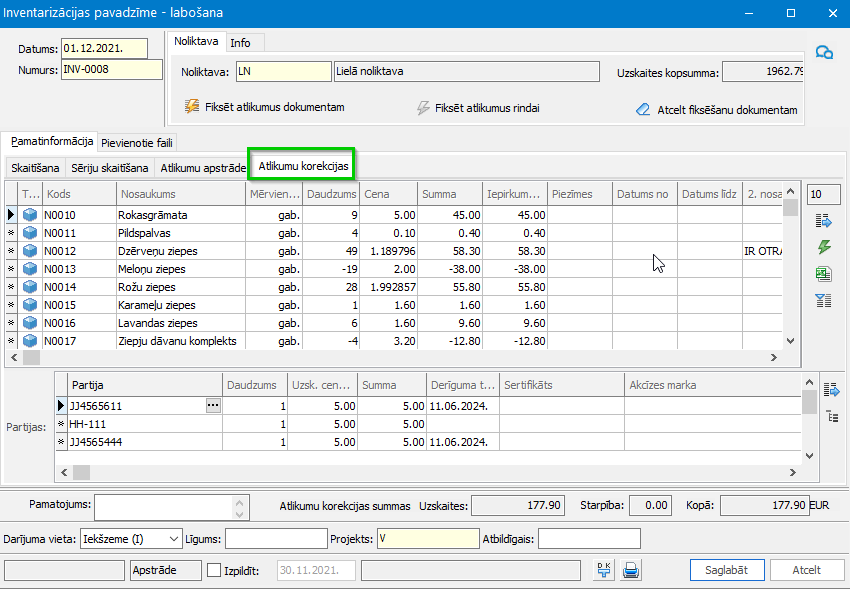This screenshot has width=850, height=589.
Task: Click the tree structure icon beside Partijas grid
Action: (831, 416)
